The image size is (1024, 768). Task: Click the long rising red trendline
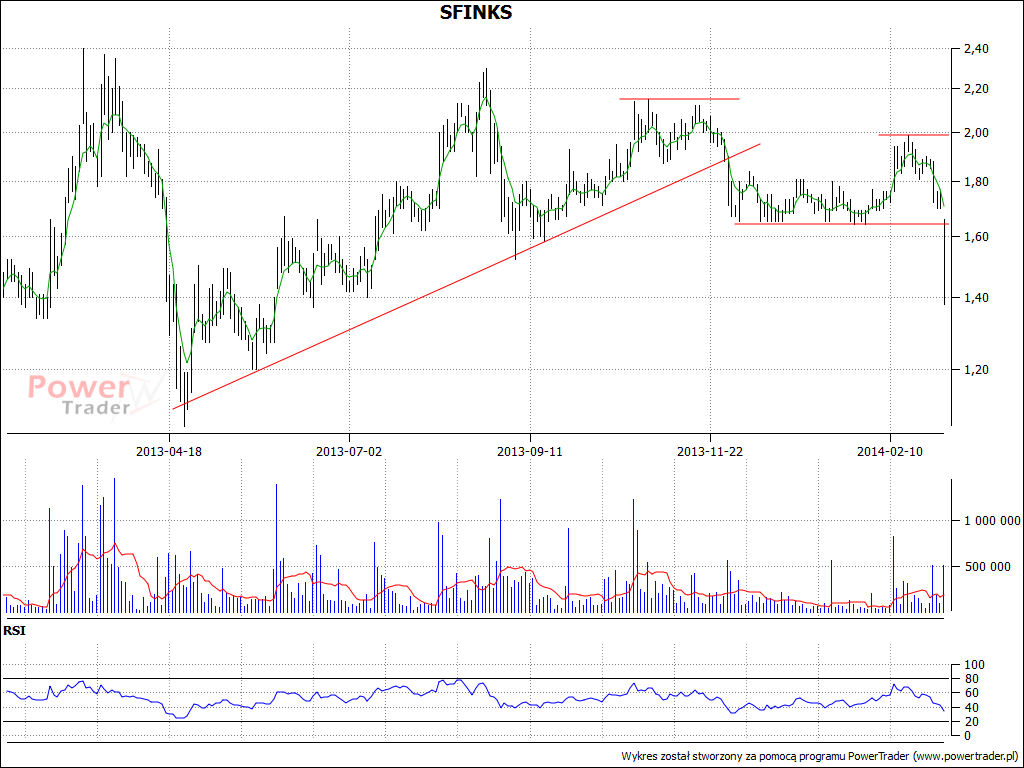coord(466,276)
